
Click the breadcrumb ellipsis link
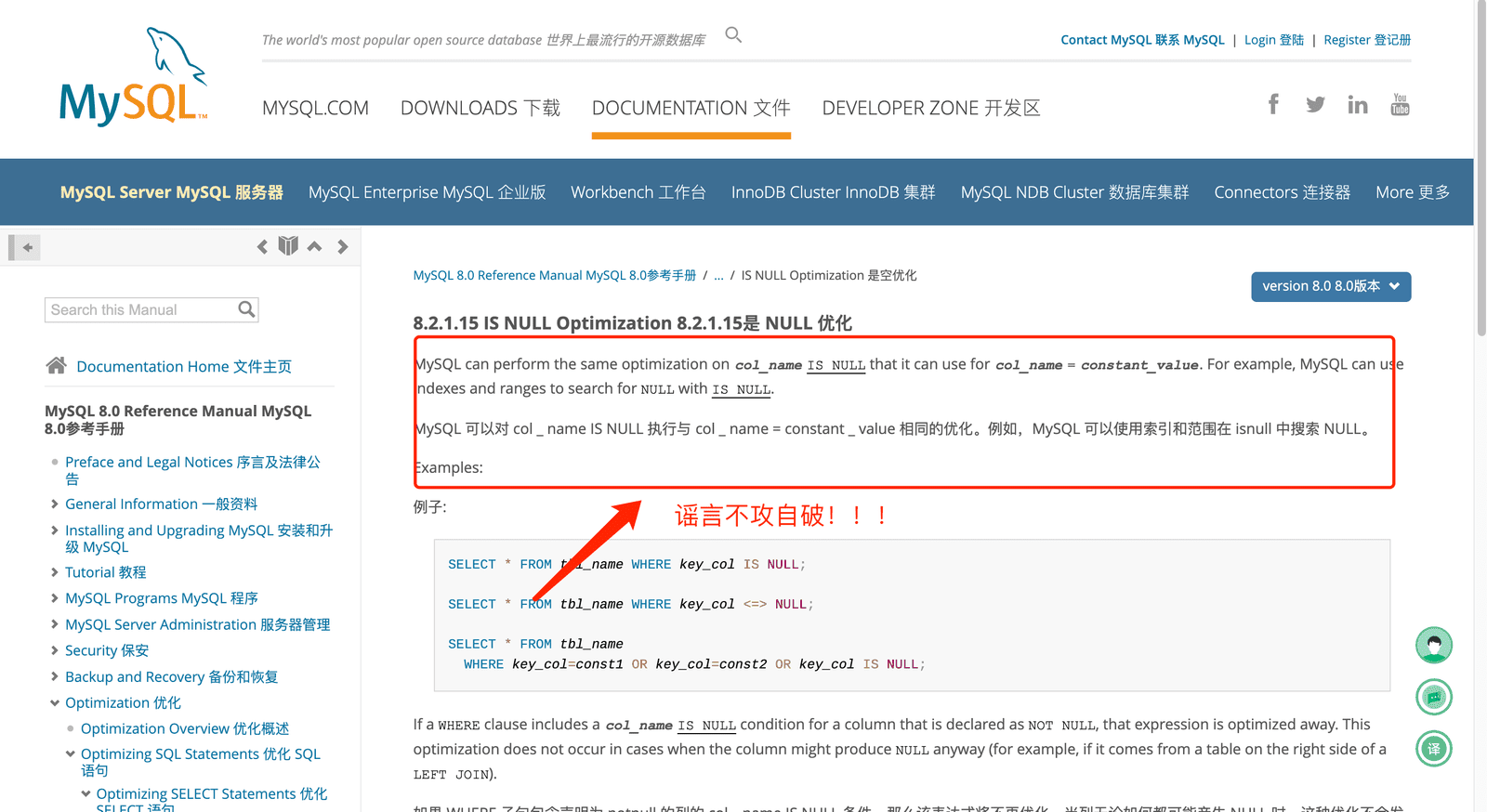(x=718, y=275)
